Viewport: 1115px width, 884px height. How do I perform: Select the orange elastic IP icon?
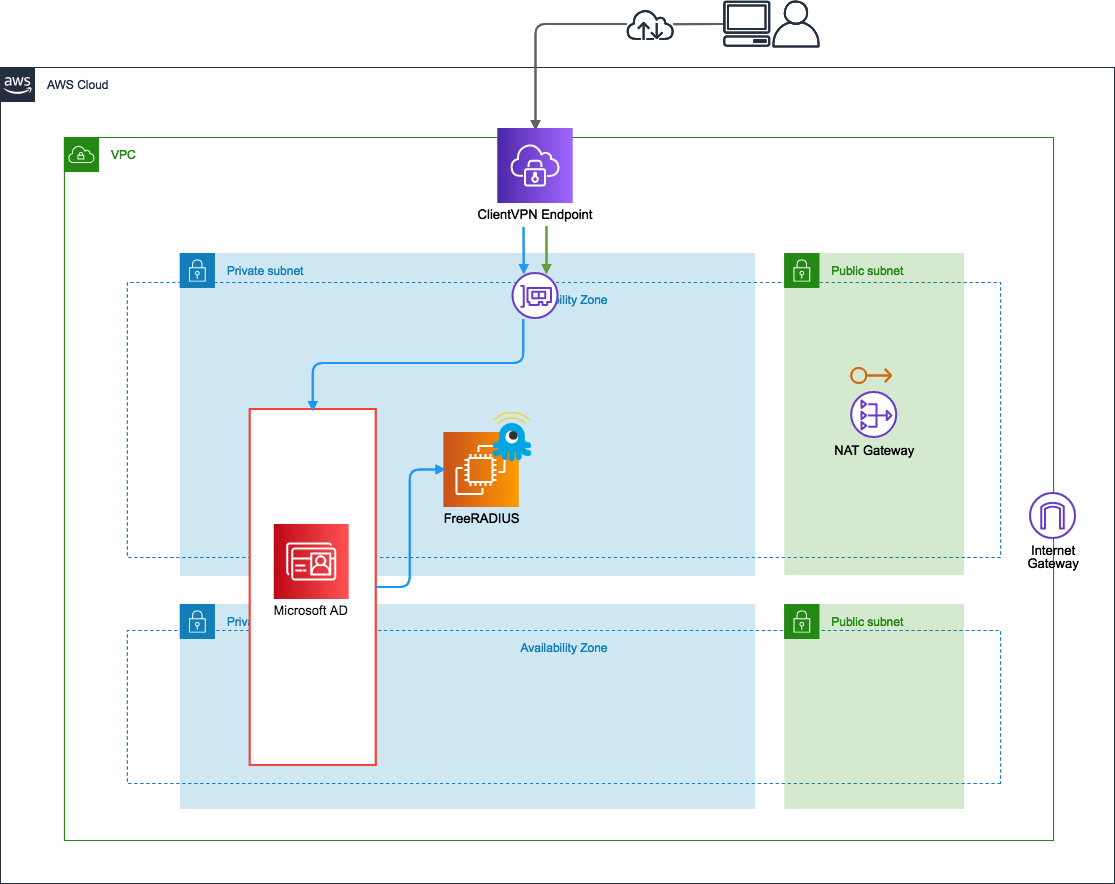click(x=871, y=375)
